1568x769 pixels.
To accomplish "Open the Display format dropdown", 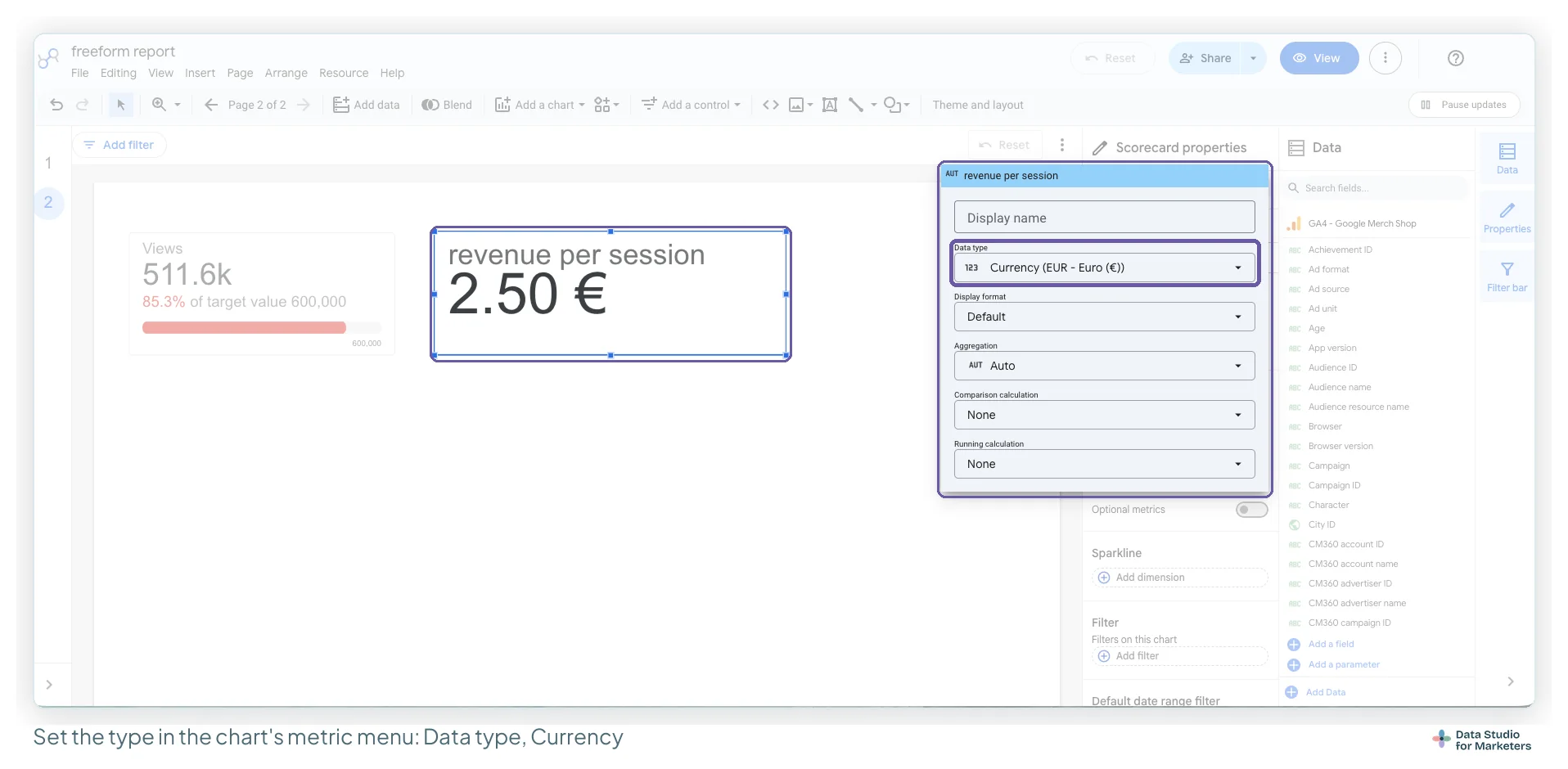I will click(x=1104, y=317).
